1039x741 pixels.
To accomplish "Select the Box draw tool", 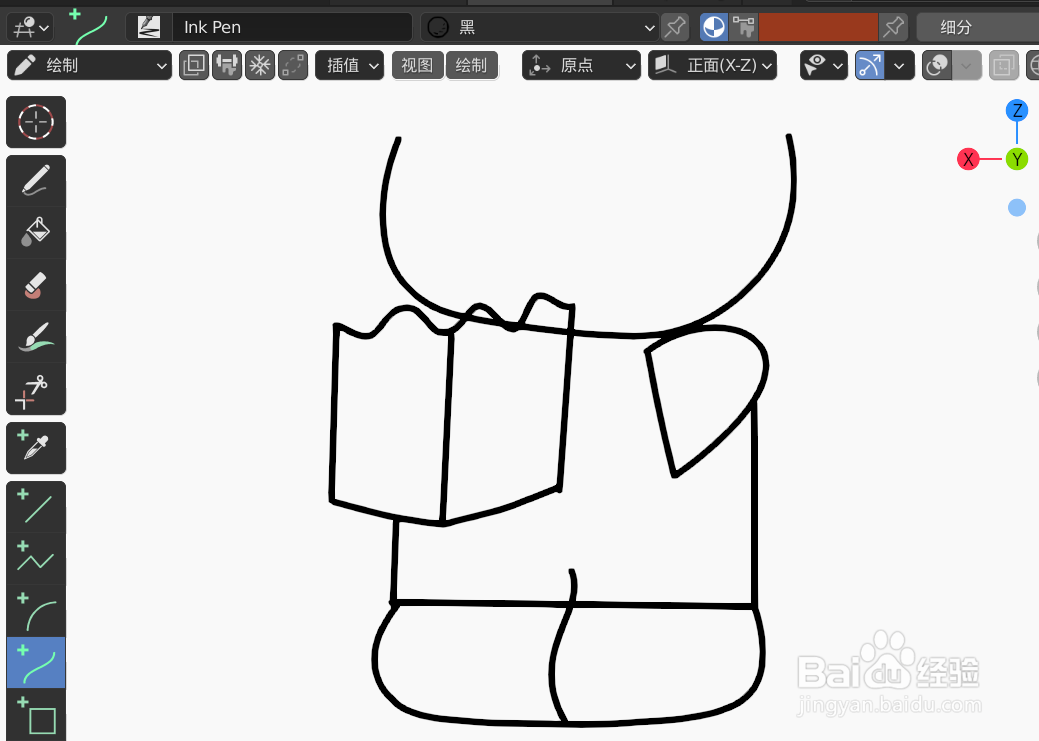I will [x=36, y=716].
